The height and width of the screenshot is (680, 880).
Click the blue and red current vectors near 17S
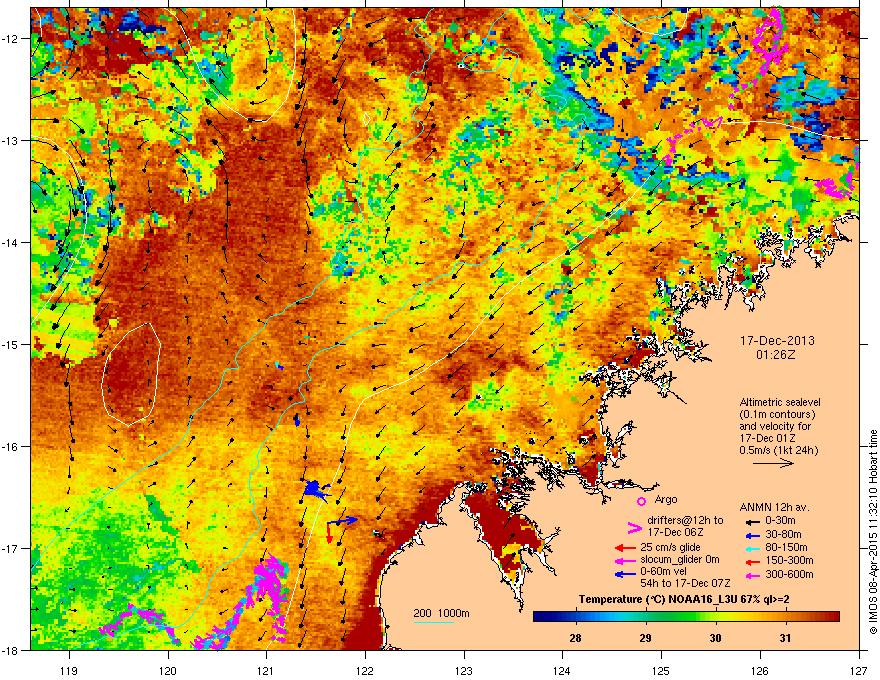(x=340, y=528)
